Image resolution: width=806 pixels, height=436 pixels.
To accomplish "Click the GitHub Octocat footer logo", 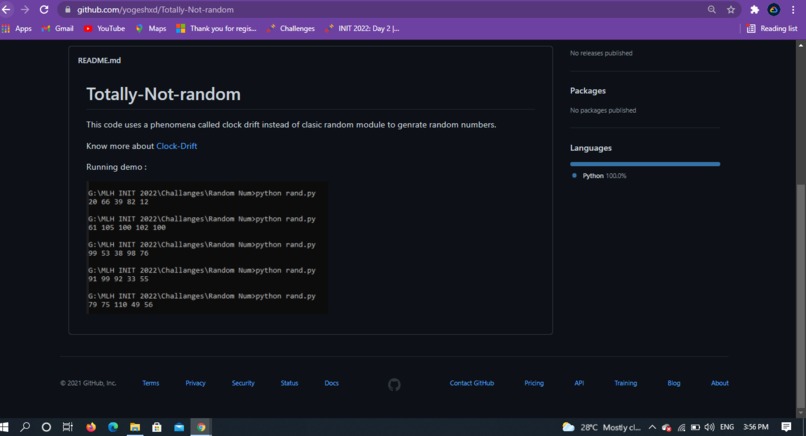I will point(394,385).
